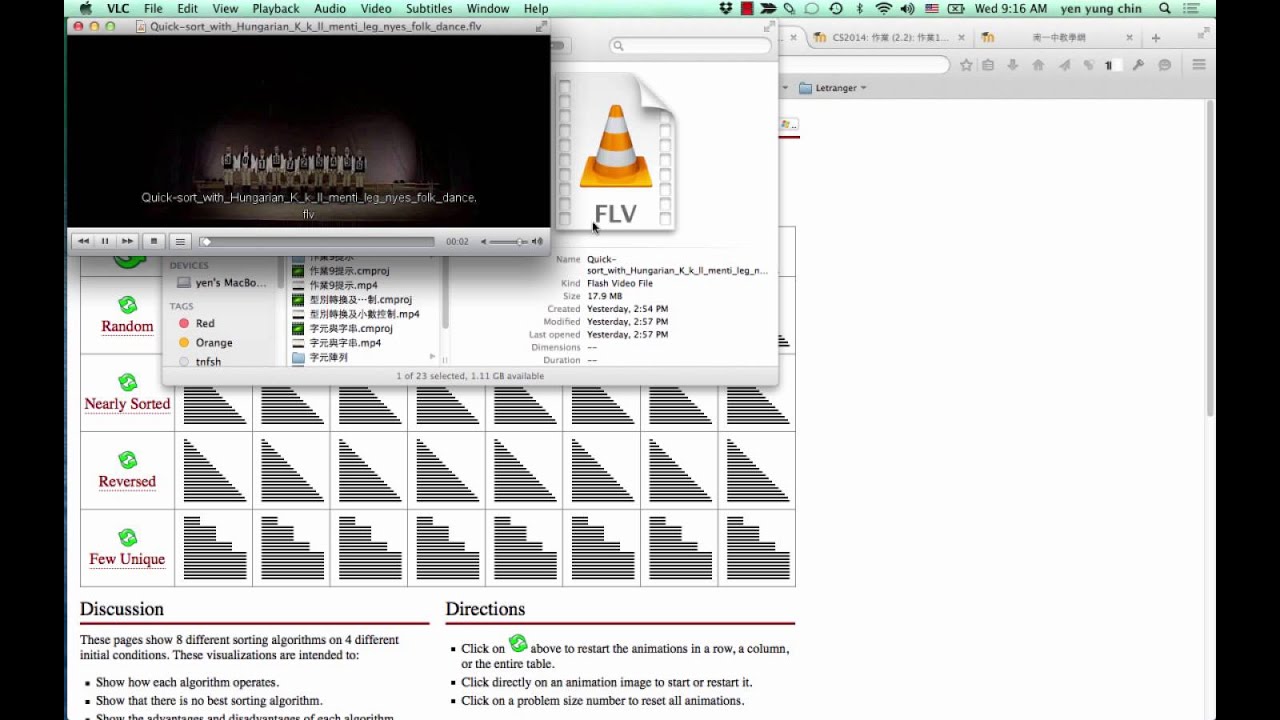The width and height of the screenshot is (1280, 720).
Task: Open the Wi-Fi status menu
Action: click(884, 8)
